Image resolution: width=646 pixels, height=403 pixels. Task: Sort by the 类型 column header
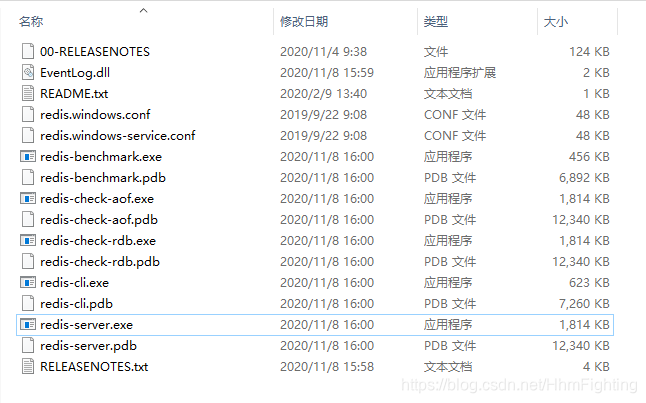[436, 21]
